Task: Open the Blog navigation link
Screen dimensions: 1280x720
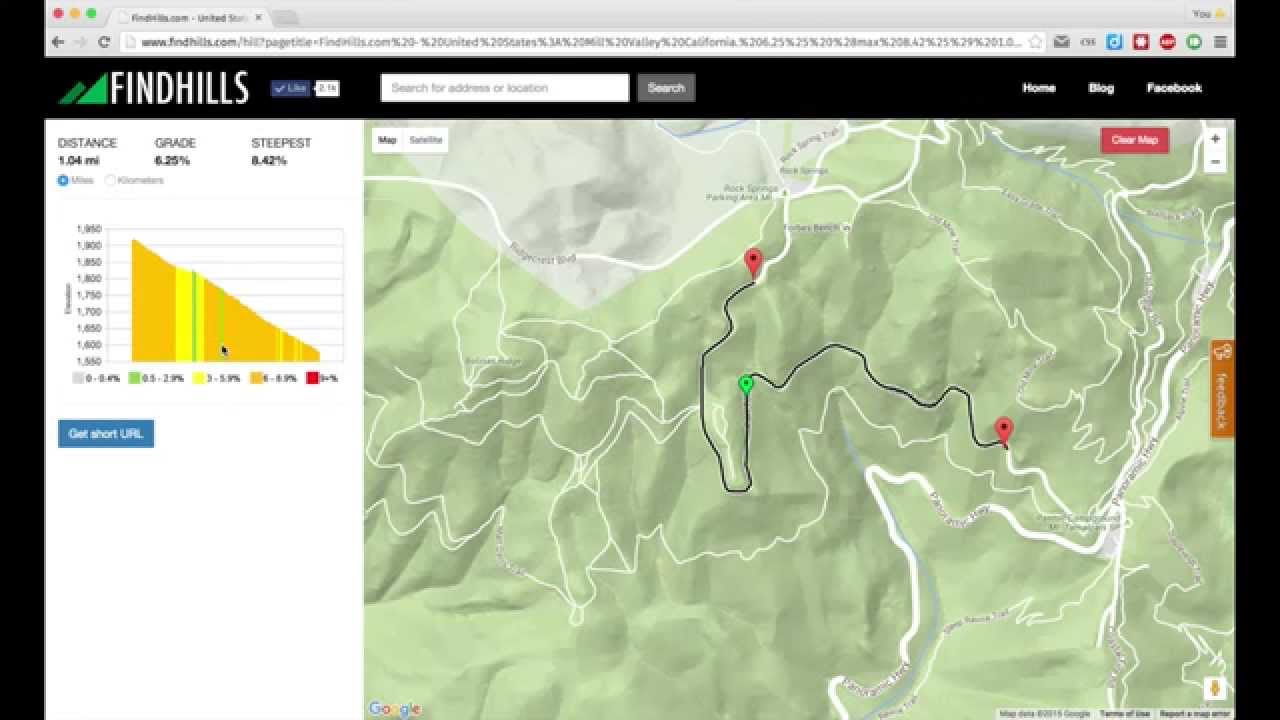Action: (1101, 88)
